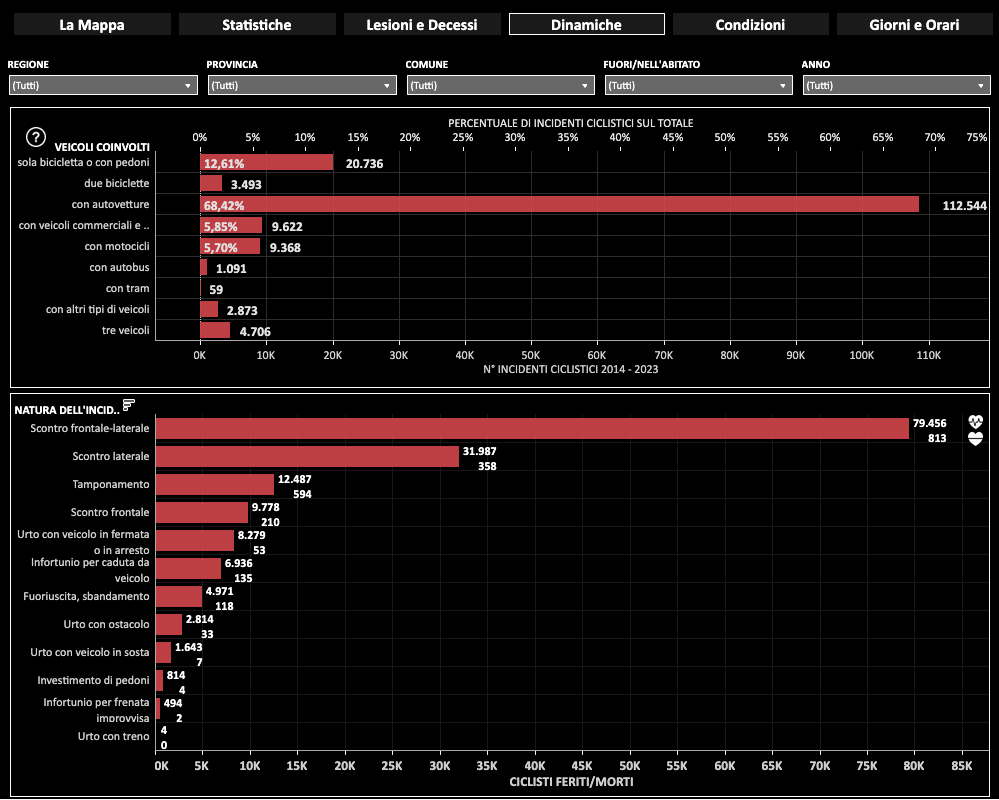999x800 pixels.
Task: Click the heartbeat injured-cyclists icon
Action: coord(976,422)
